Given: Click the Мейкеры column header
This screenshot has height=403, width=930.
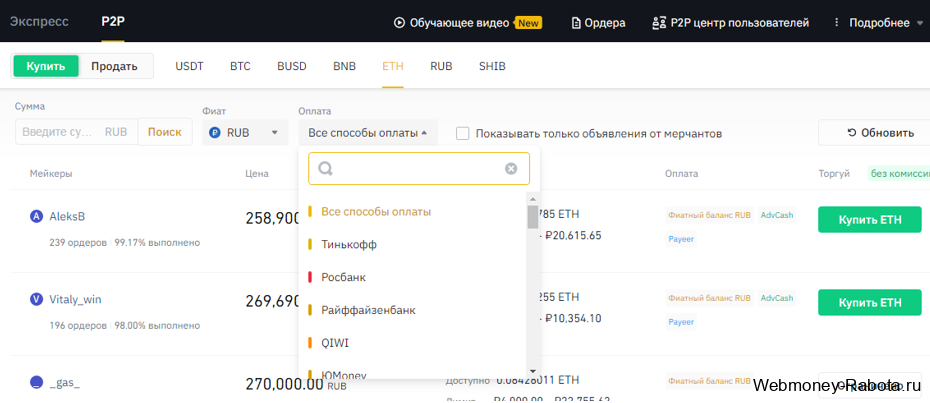Looking at the screenshot, I should coord(51,173).
